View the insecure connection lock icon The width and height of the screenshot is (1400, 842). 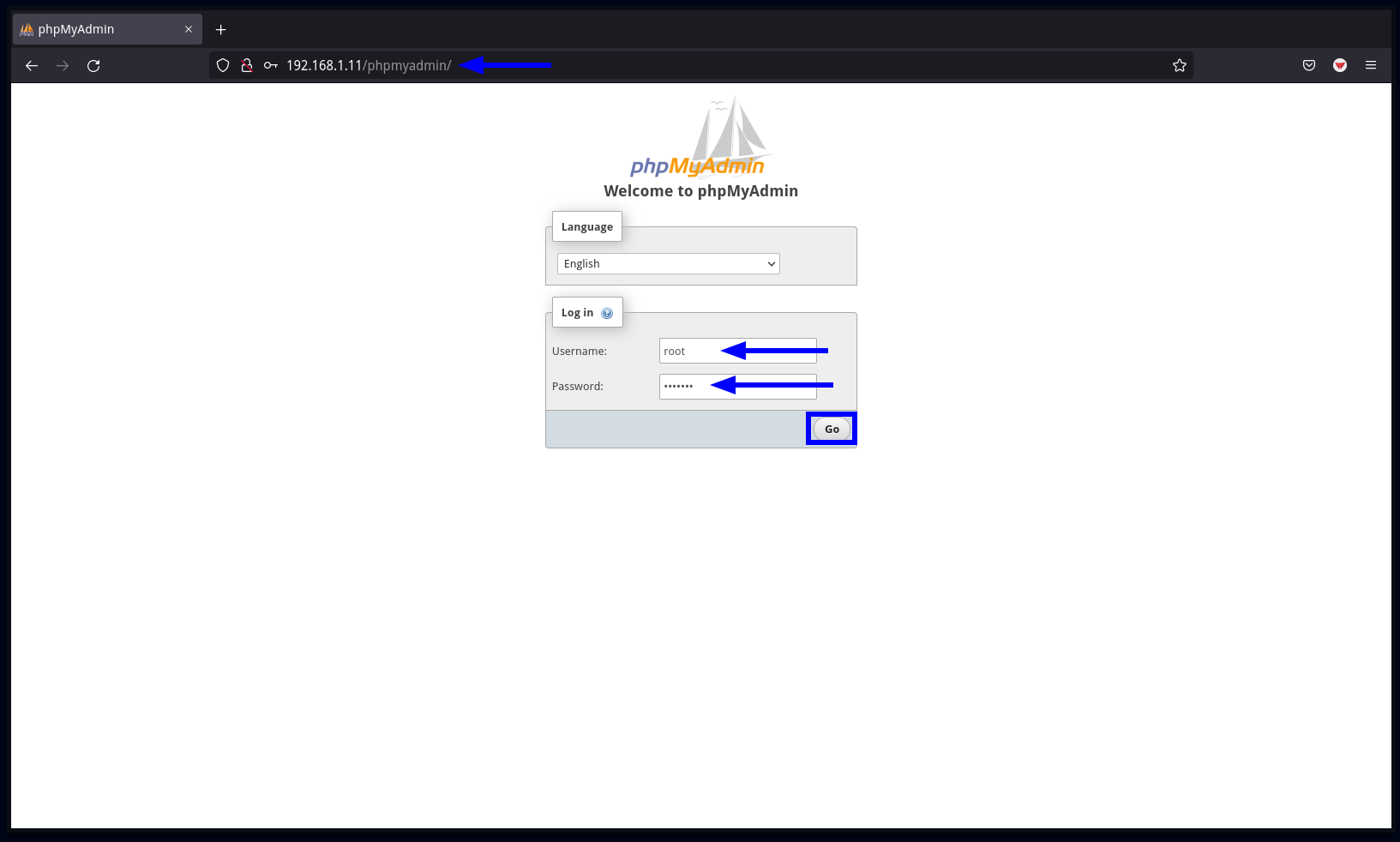point(247,65)
